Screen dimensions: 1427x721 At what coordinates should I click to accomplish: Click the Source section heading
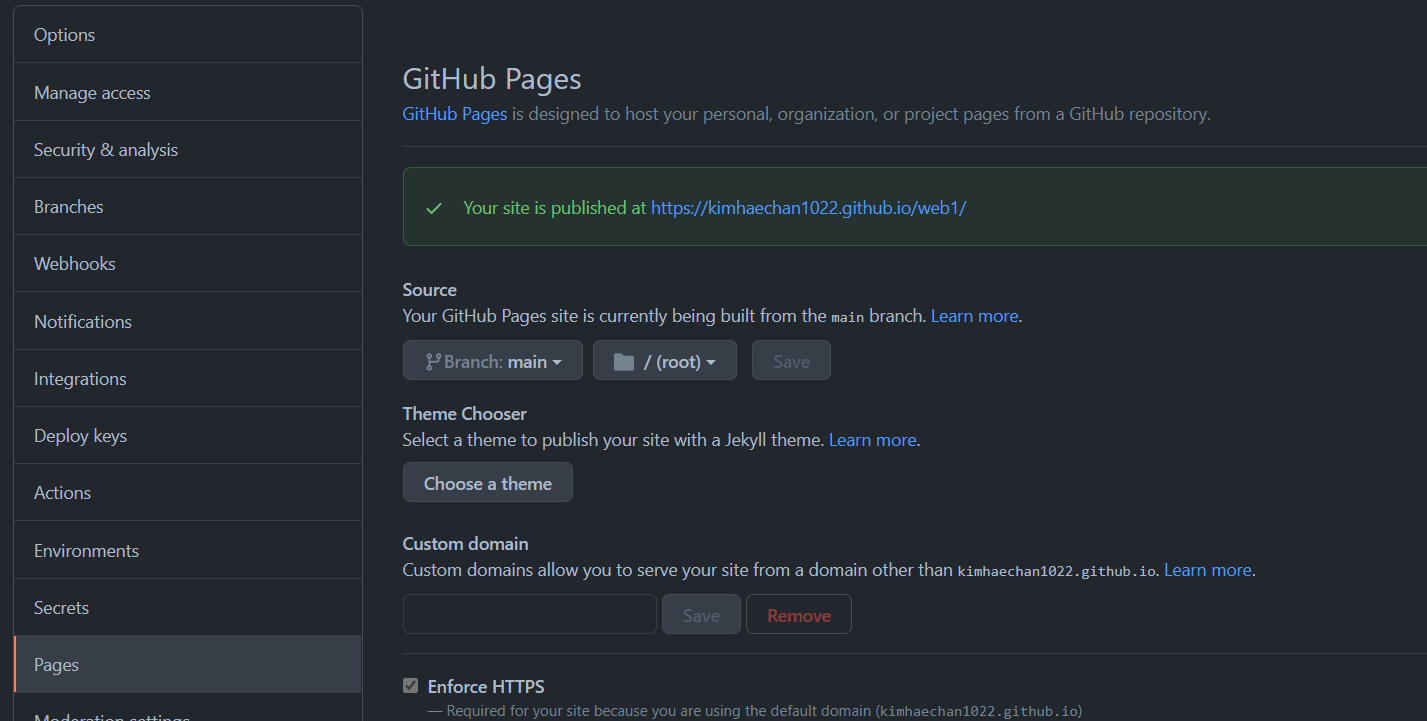click(x=430, y=290)
